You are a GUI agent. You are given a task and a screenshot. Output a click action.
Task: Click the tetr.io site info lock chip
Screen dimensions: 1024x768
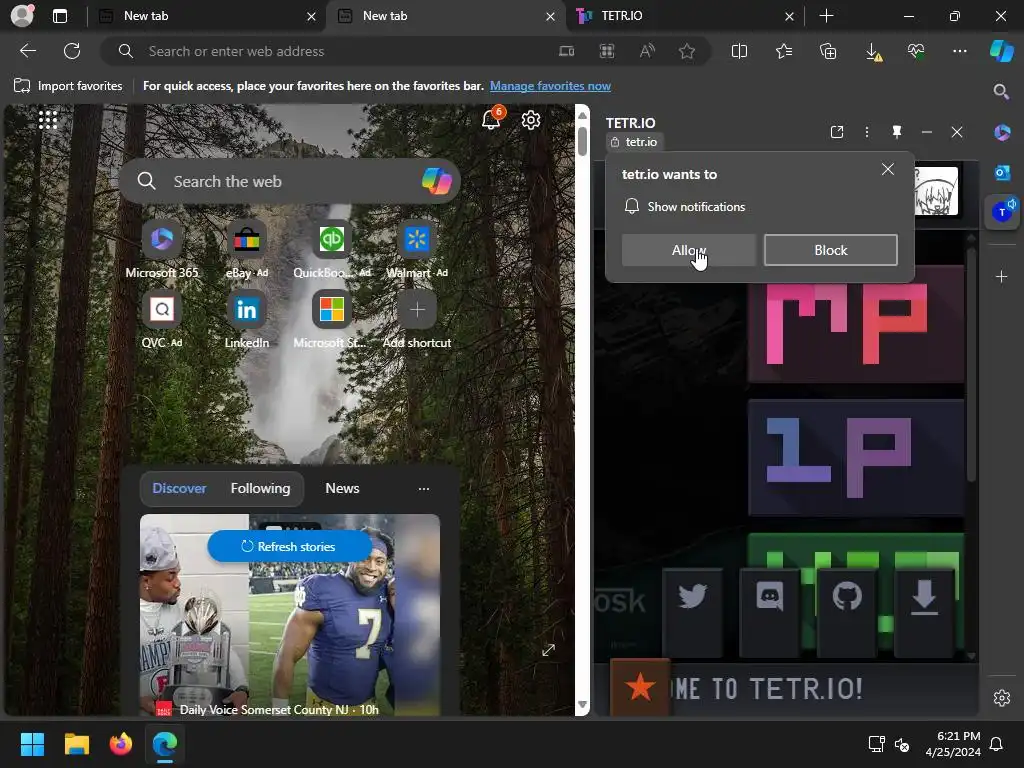[x=633, y=142]
